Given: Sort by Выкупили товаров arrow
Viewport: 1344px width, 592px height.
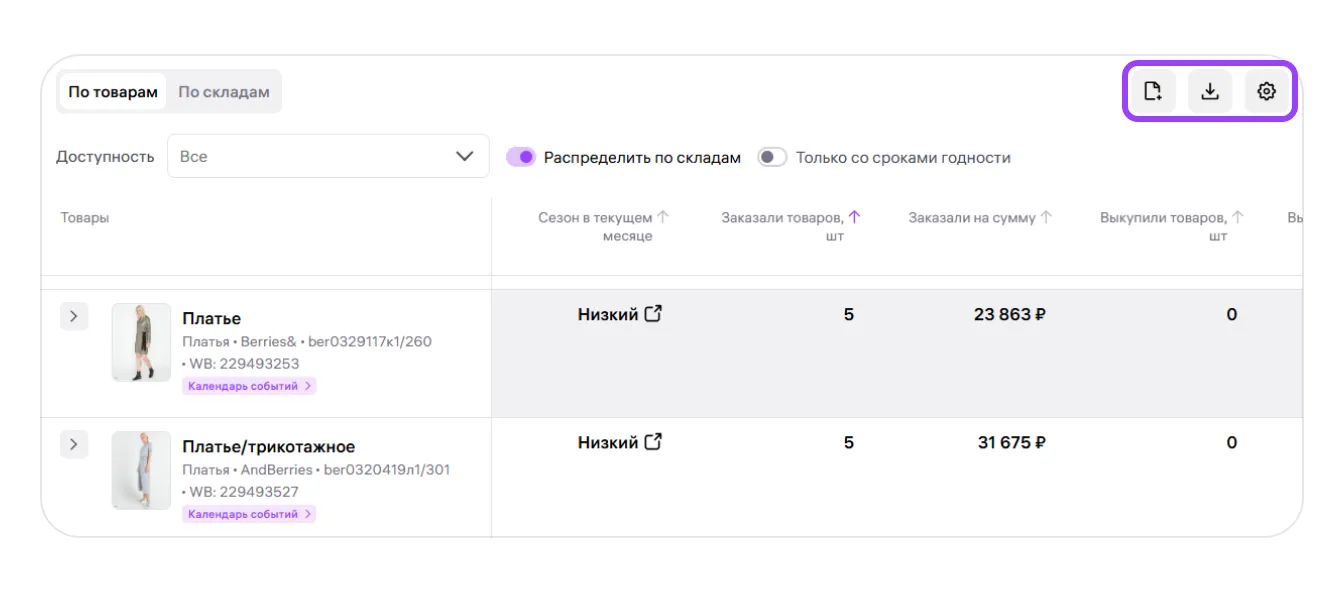Looking at the screenshot, I should [x=1238, y=217].
